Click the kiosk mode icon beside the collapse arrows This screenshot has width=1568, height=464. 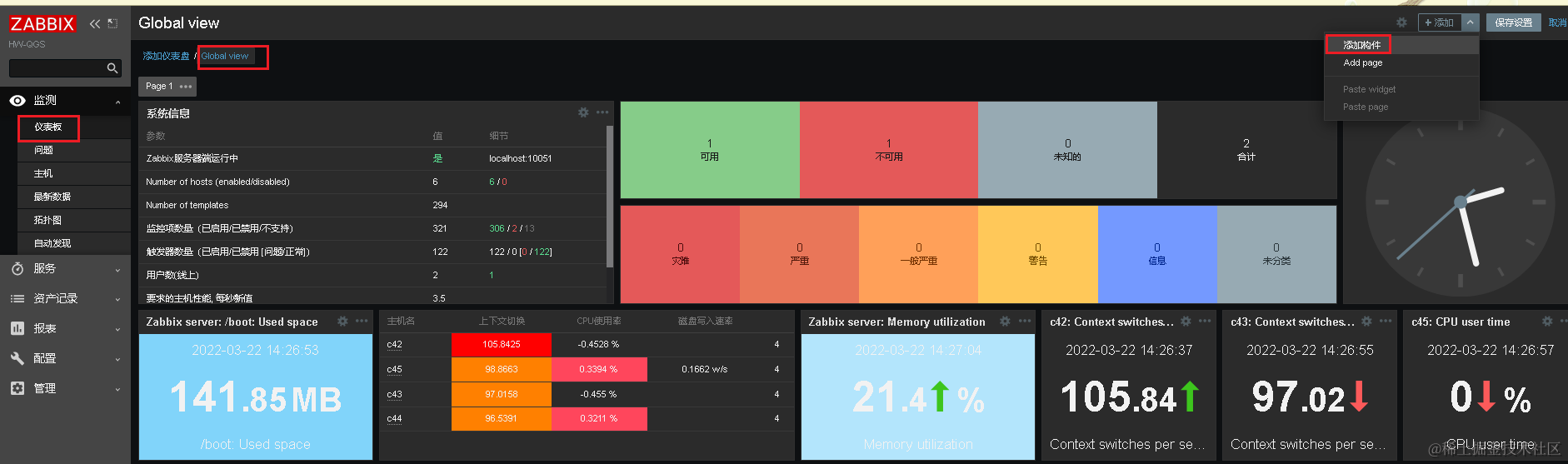(x=113, y=23)
